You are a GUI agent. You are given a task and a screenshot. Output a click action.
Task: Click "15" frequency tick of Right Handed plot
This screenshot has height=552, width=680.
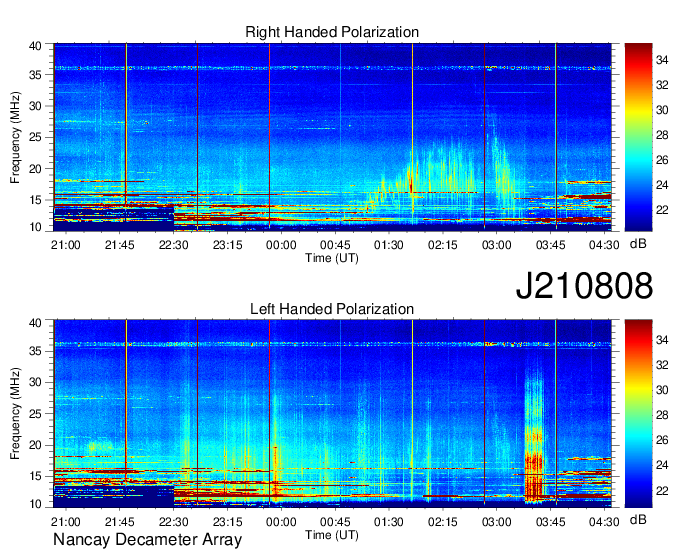(x=35, y=200)
